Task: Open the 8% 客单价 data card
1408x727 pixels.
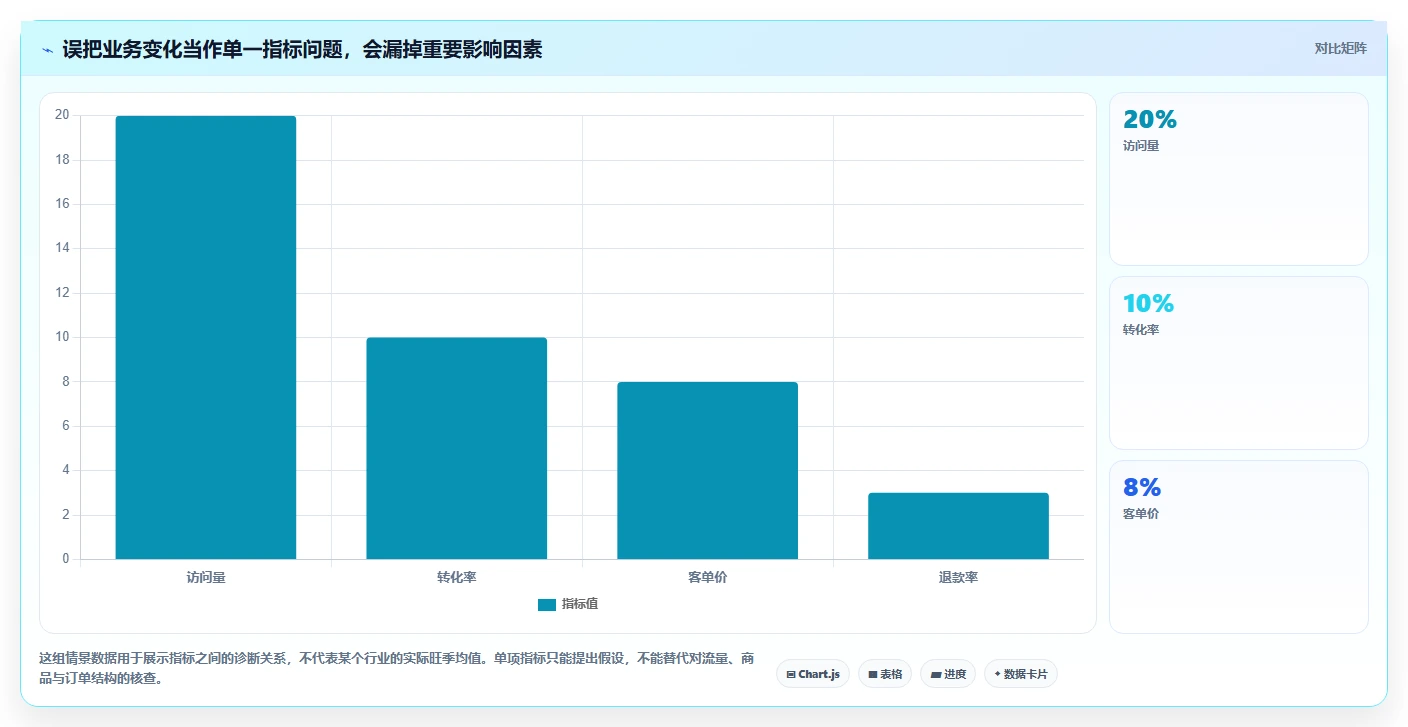Action: click(x=1238, y=547)
